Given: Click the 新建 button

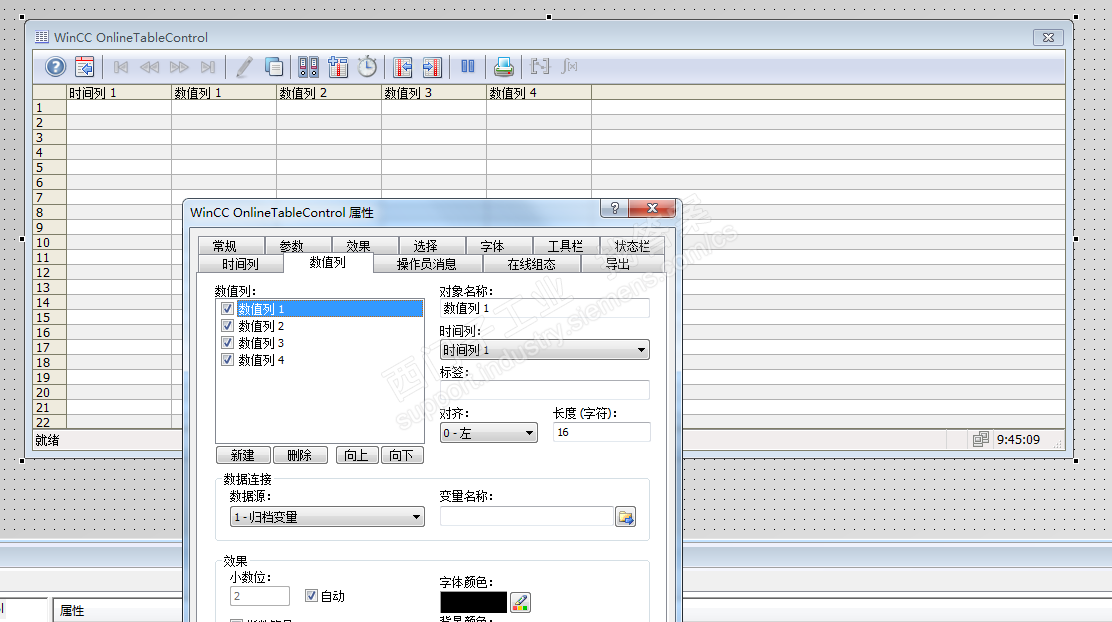Looking at the screenshot, I should 243,455.
